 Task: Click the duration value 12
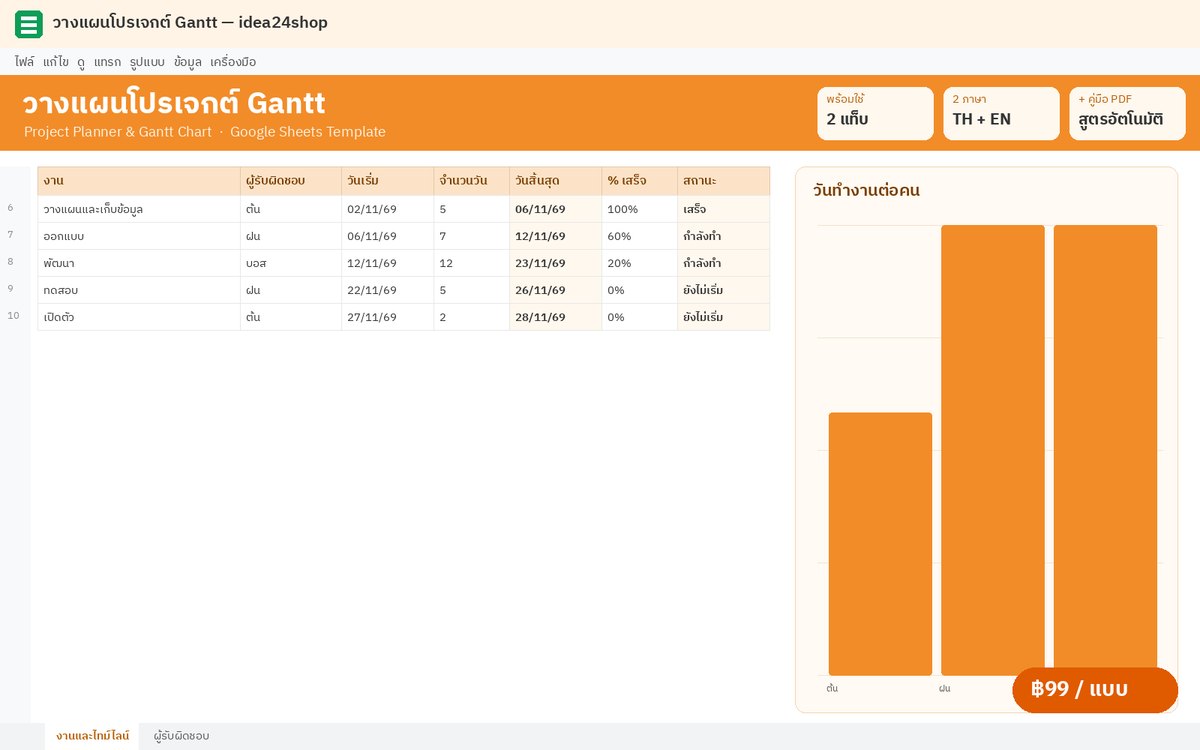tap(472, 263)
